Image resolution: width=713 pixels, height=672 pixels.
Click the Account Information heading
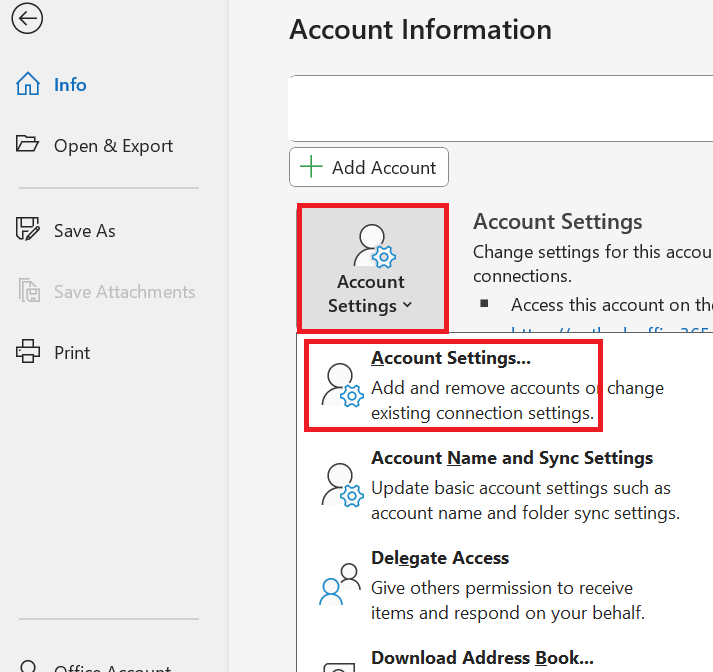421,30
